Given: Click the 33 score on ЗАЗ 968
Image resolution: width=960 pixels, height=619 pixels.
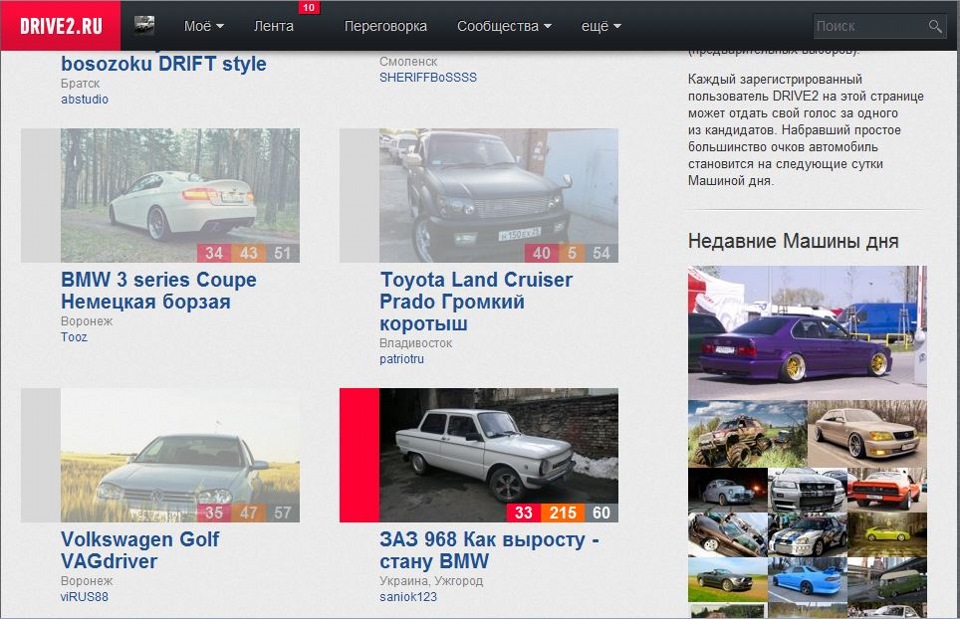Looking at the screenshot, I should (523, 512).
